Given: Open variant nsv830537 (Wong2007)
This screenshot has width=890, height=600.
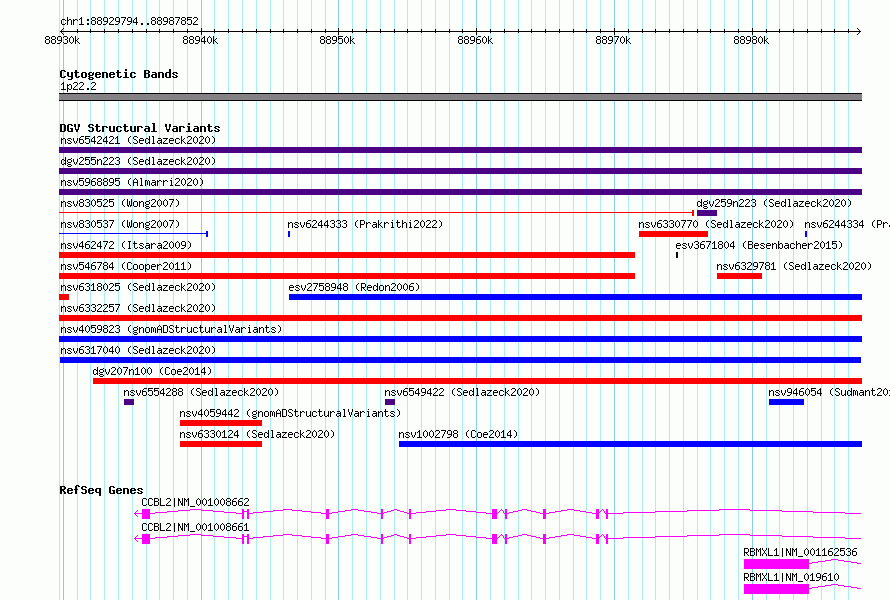Looking at the screenshot, I should click(x=120, y=224).
